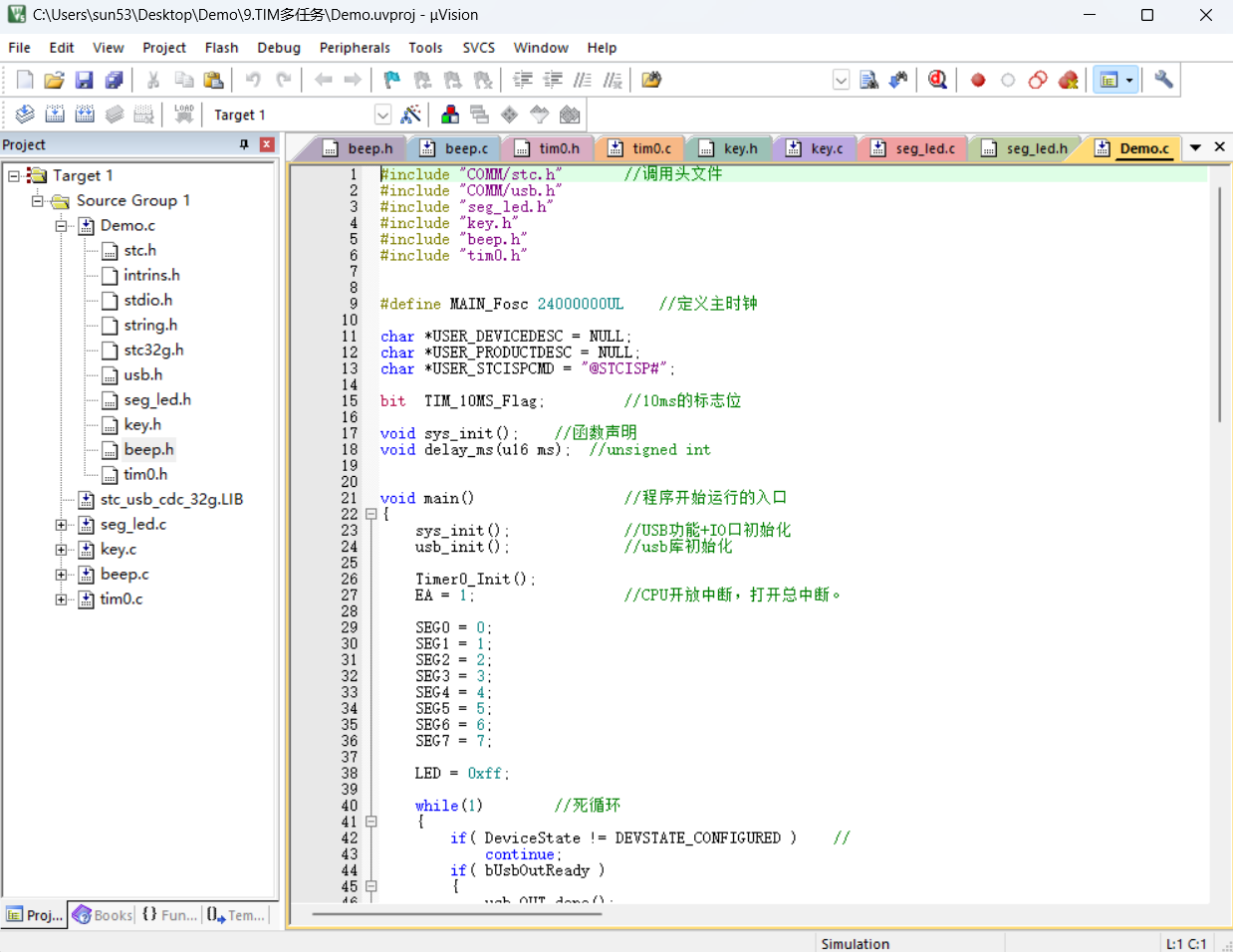Open Configuration with the wrench icon
The image size is (1233, 952).
point(1163,80)
